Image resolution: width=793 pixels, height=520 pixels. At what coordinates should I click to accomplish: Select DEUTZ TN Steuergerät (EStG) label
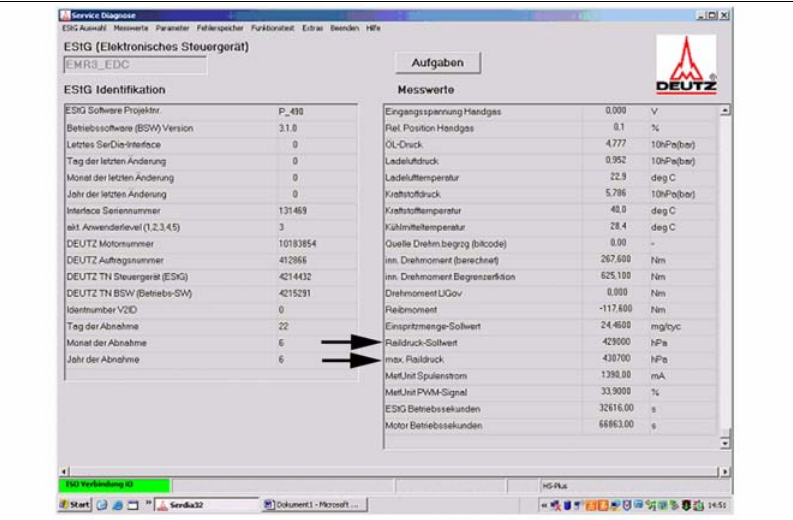click(x=127, y=277)
